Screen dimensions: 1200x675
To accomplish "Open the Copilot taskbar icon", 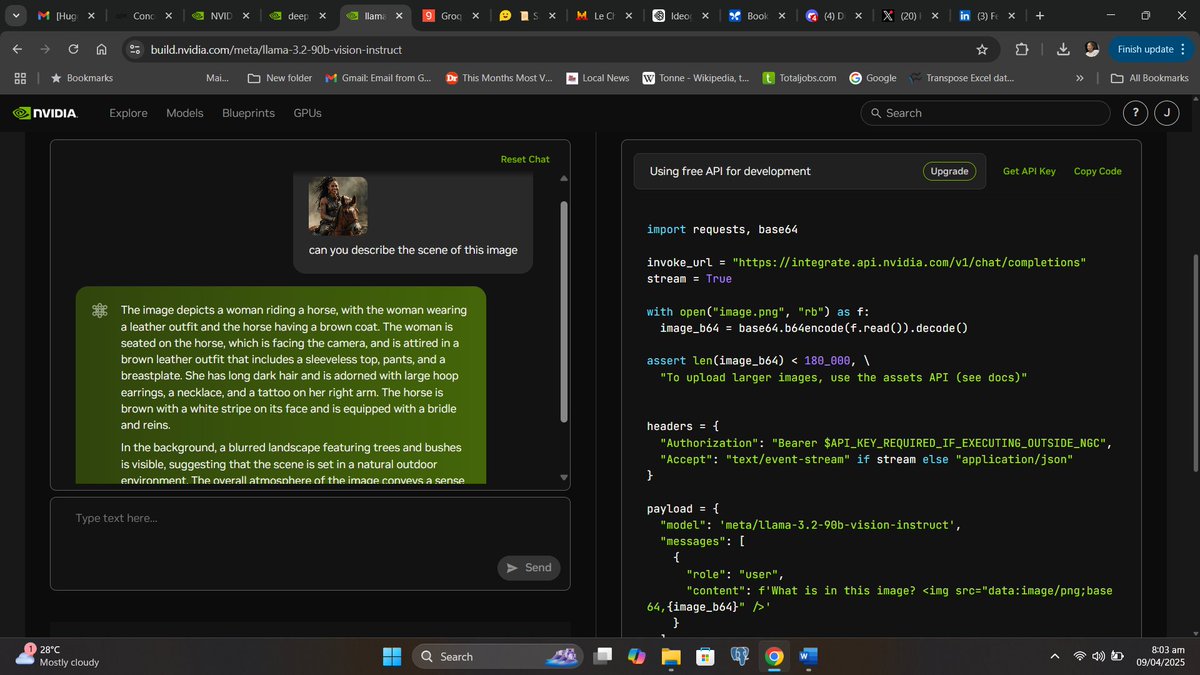I will coord(637,656).
